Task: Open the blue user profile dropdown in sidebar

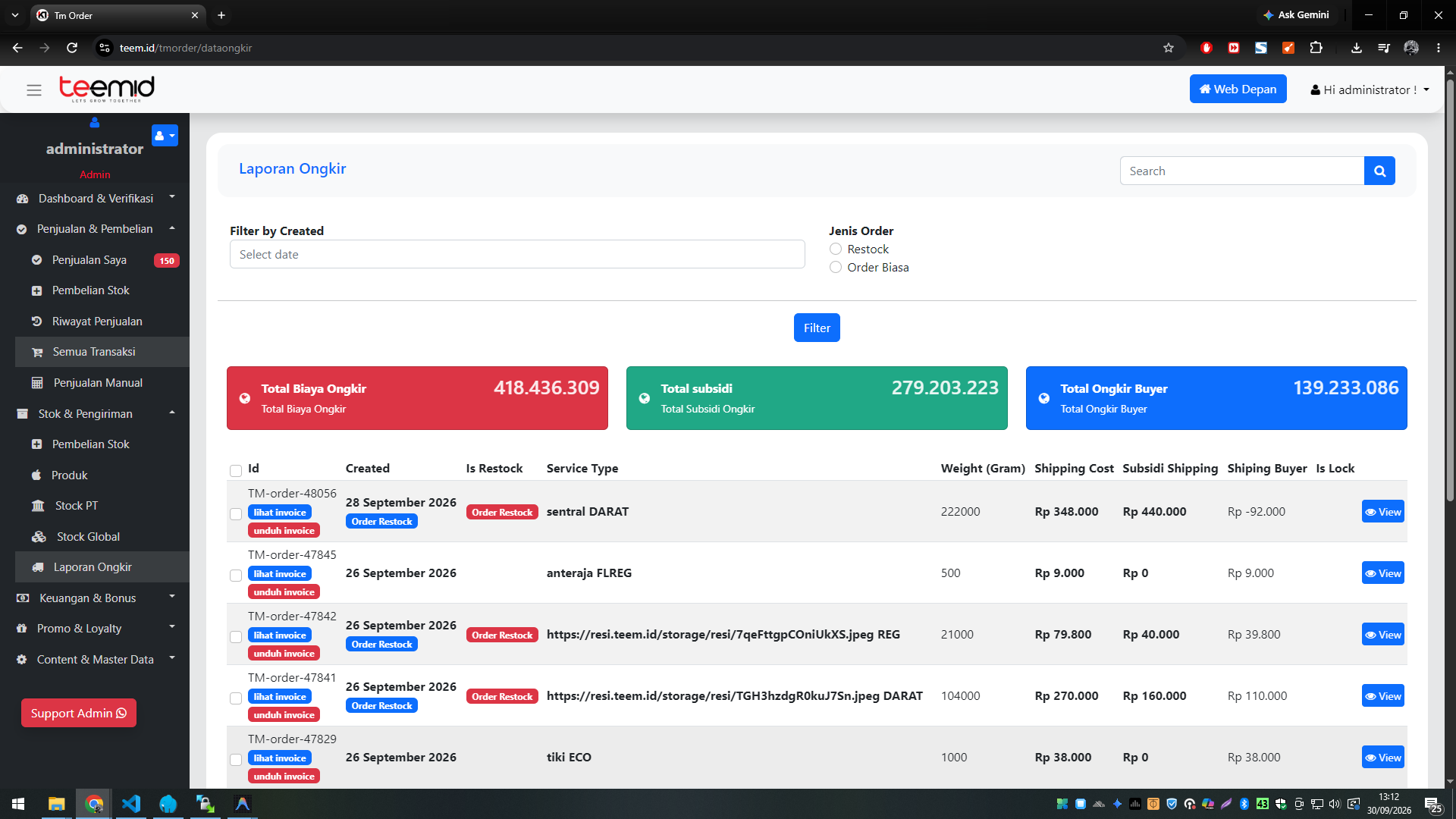Action: (x=165, y=136)
